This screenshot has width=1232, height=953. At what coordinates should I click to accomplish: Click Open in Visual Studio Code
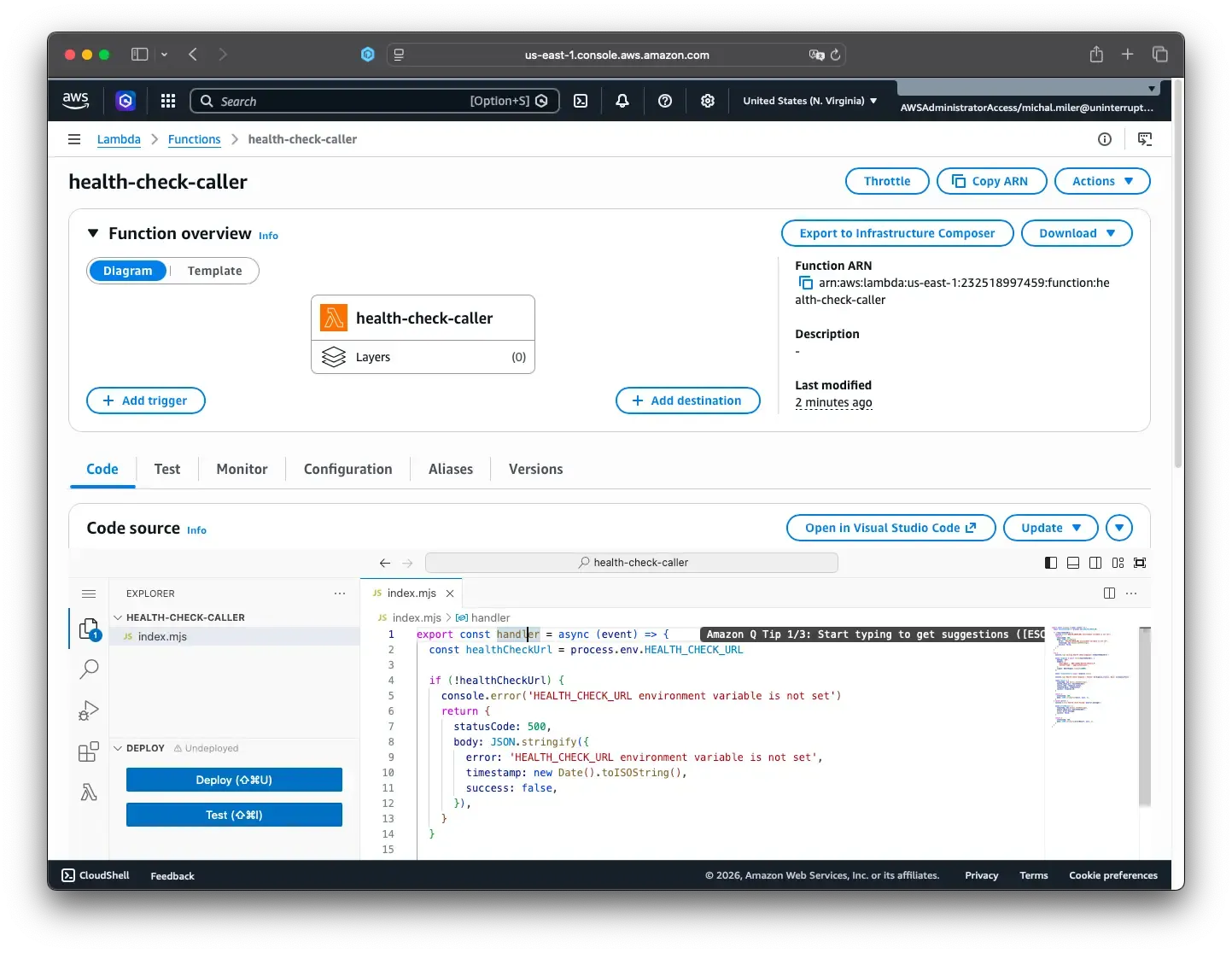(891, 528)
